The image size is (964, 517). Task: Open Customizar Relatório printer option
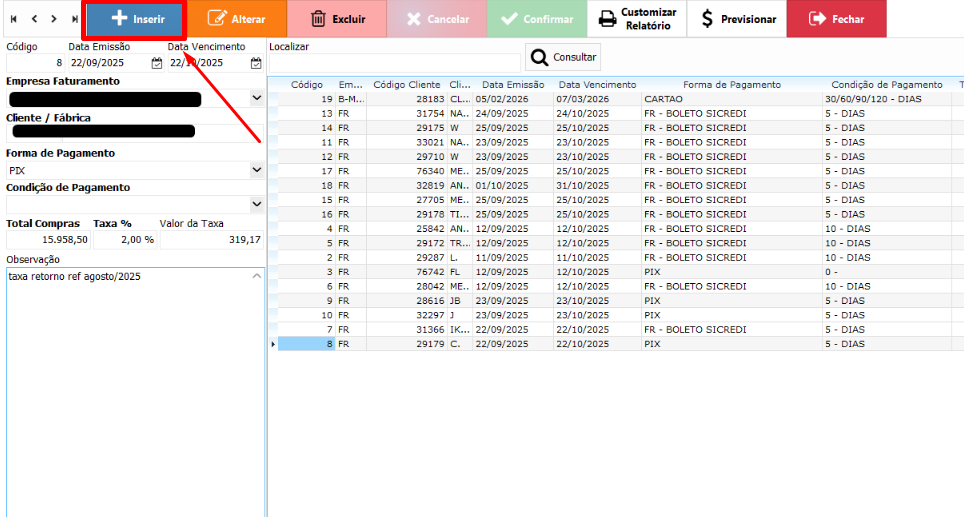[x=637, y=19]
